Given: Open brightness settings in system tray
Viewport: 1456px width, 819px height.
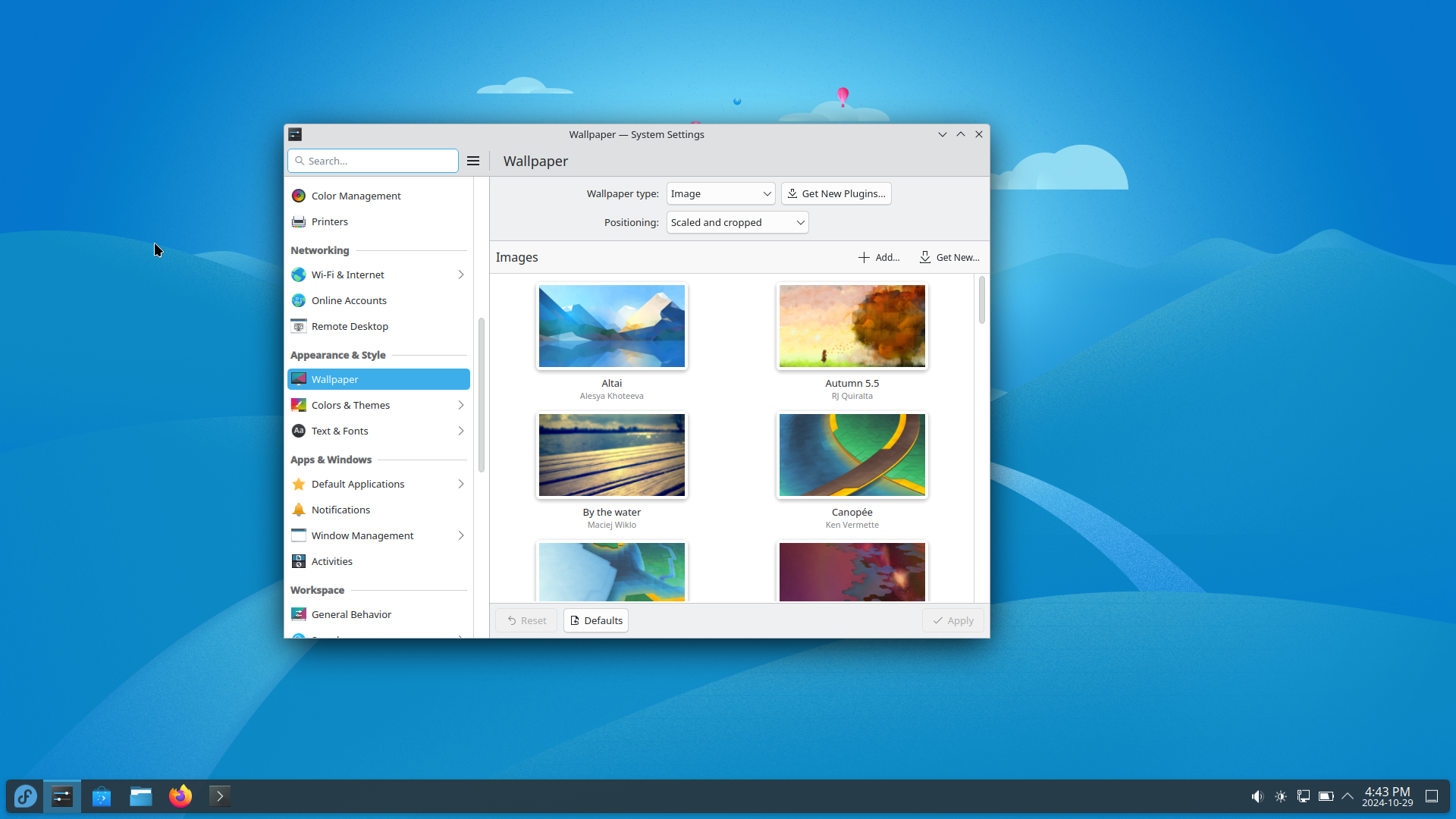Looking at the screenshot, I should [x=1281, y=796].
